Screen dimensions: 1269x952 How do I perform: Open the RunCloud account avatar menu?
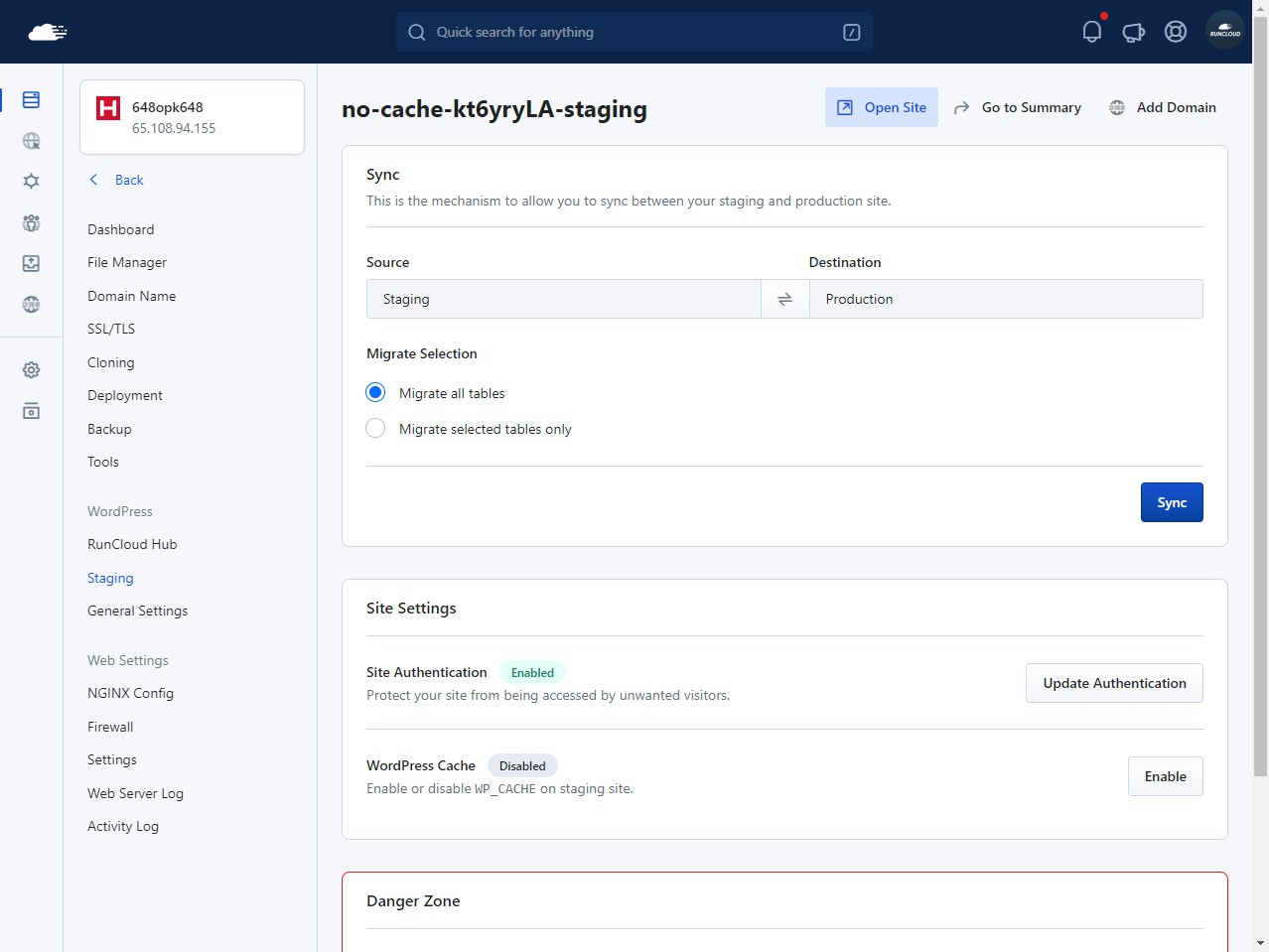click(x=1225, y=32)
